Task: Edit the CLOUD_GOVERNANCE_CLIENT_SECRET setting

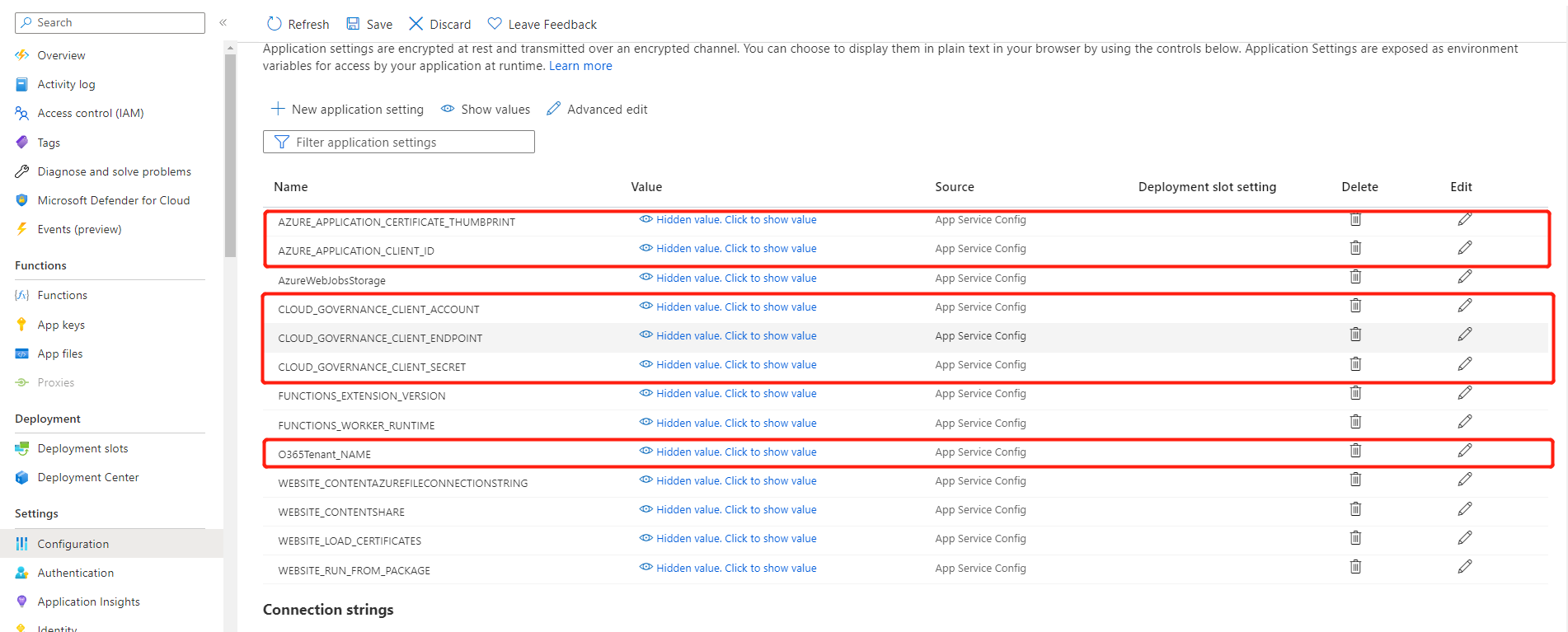Action: [1464, 364]
